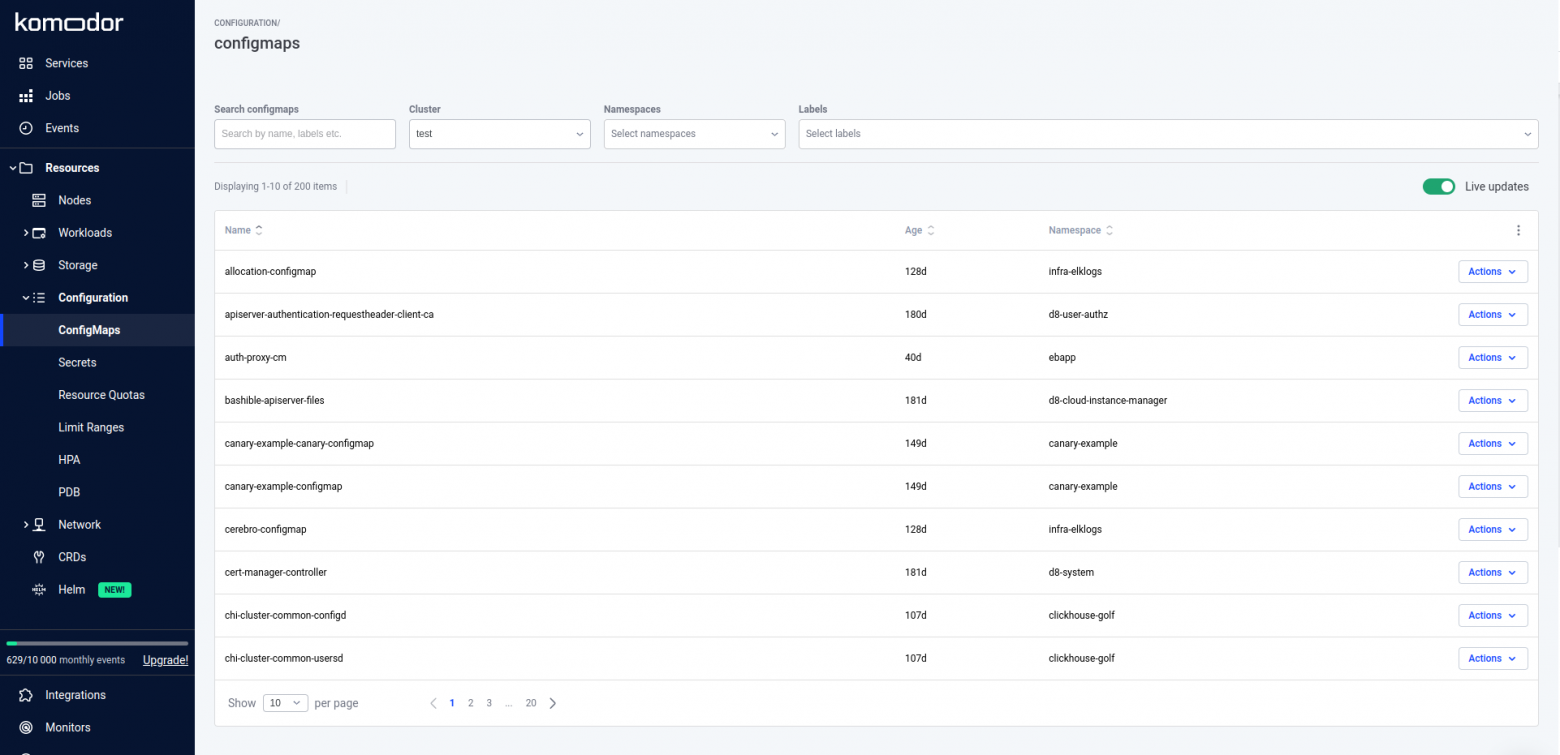Screen dimensions: 1560x755
Task: Sort table by Age column arrows
Action: 931,230
